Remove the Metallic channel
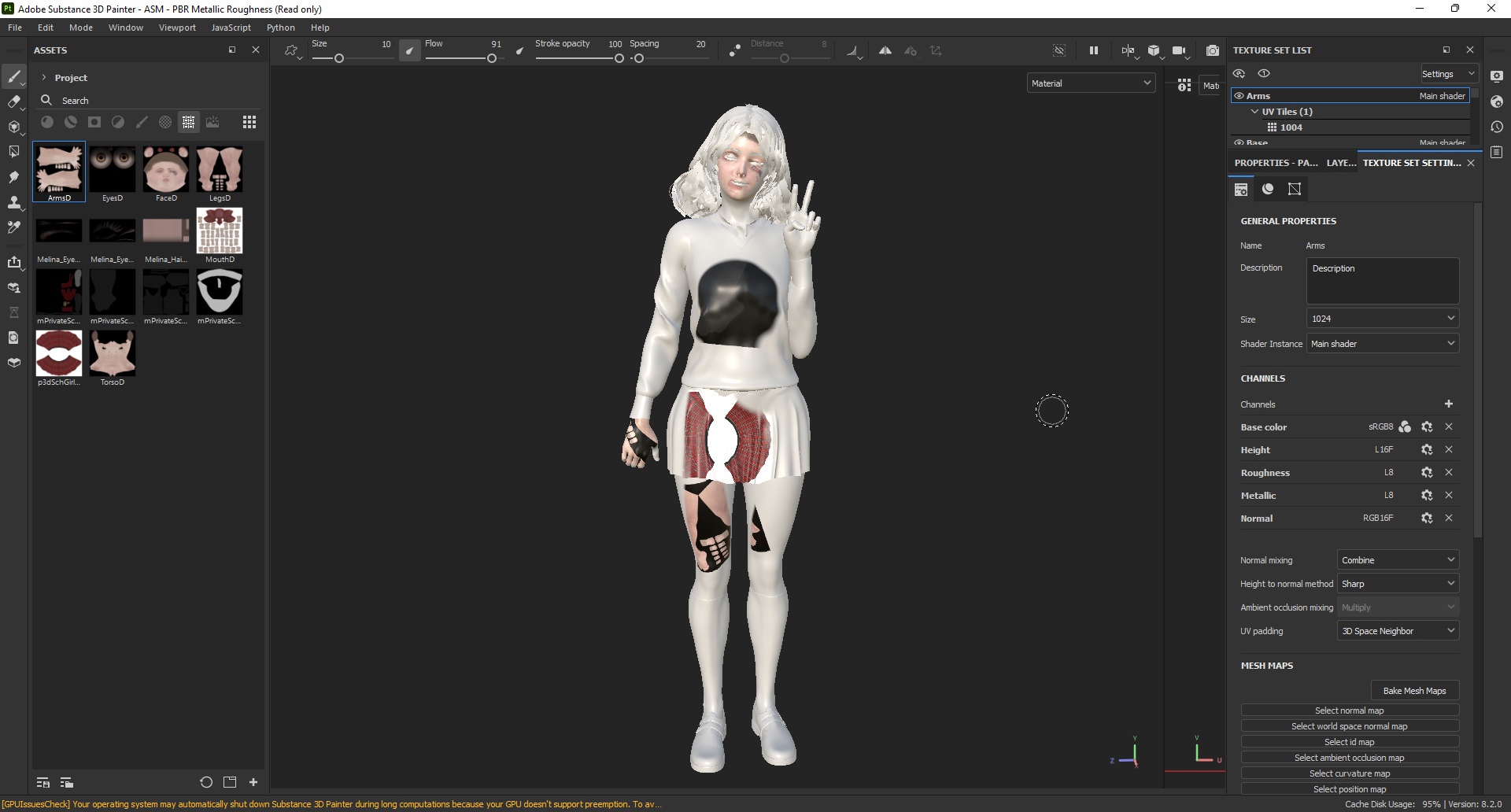This screenshot has width=1511, height=812. click(1449, 496)
